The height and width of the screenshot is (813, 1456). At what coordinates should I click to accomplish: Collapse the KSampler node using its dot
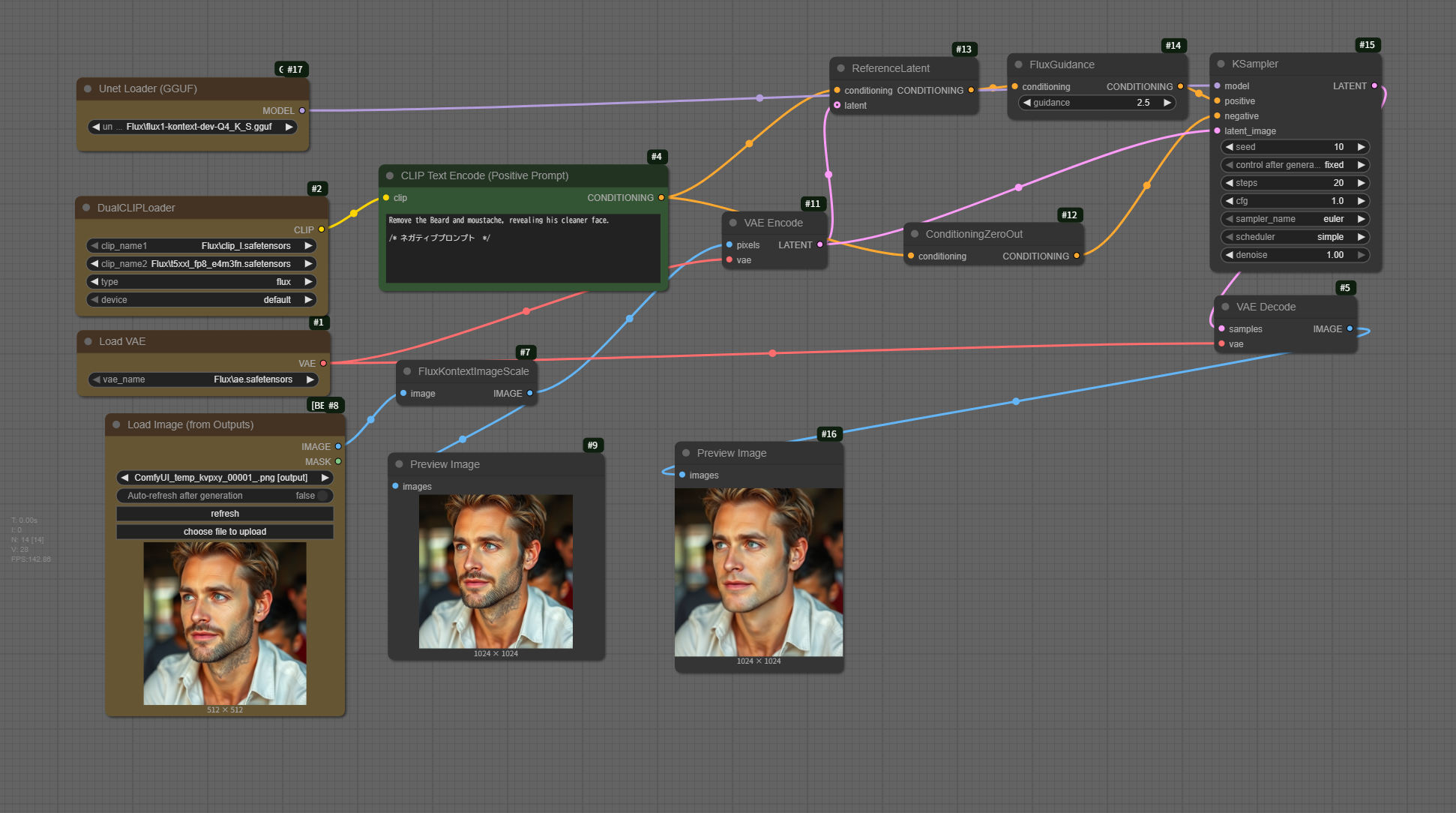pyautogui.click(x=1221, y=64)
